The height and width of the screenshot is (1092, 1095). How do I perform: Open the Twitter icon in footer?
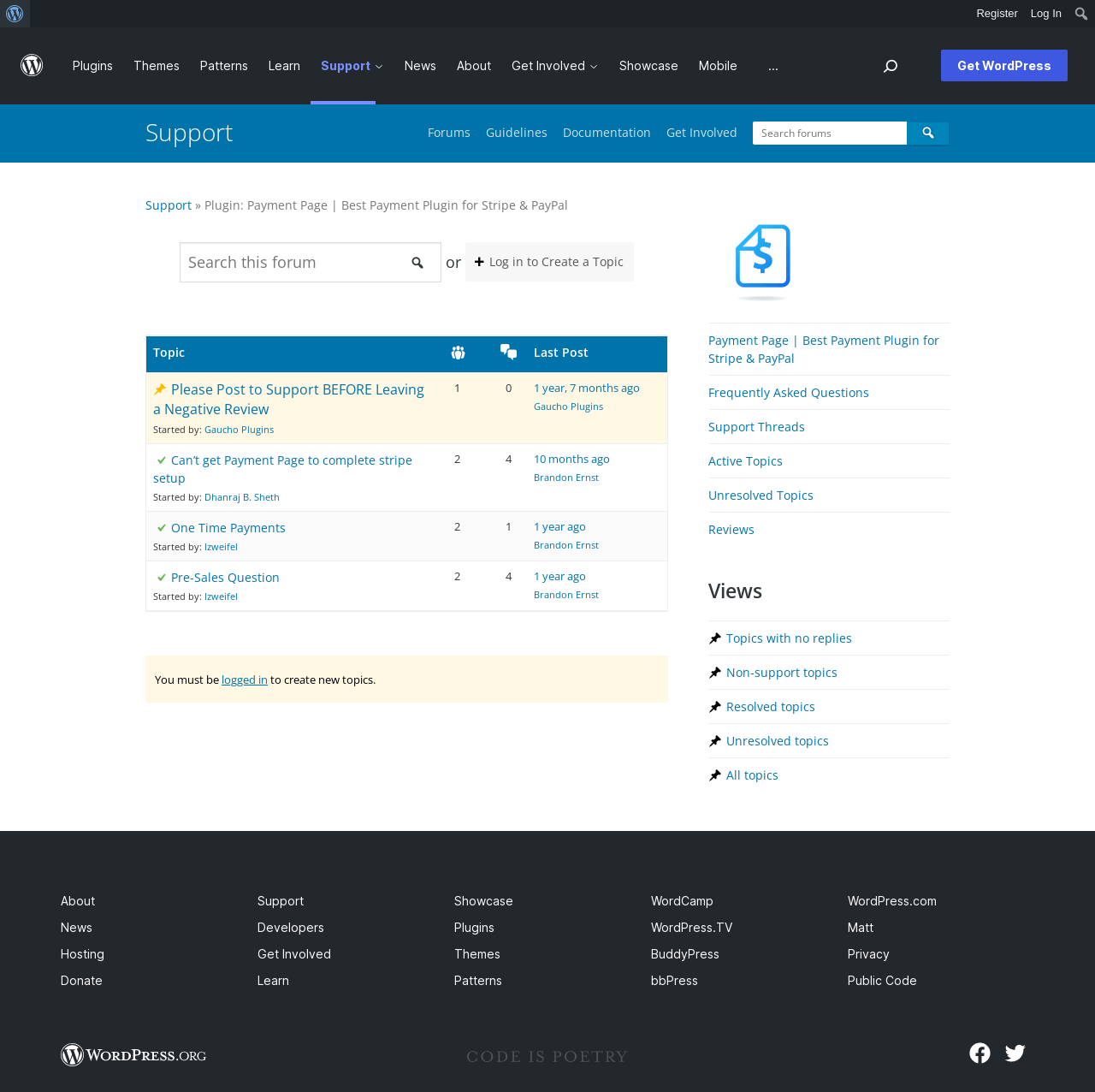click(x=1015, y=1053)
